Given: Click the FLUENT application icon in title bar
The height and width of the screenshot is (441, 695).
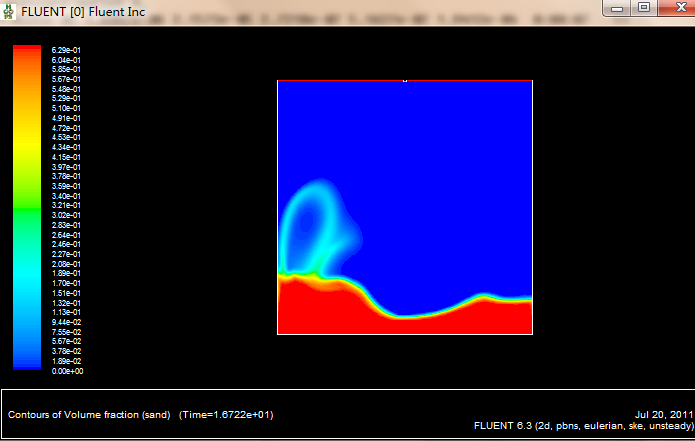Looking at the screenshot, I should (10, 10).
